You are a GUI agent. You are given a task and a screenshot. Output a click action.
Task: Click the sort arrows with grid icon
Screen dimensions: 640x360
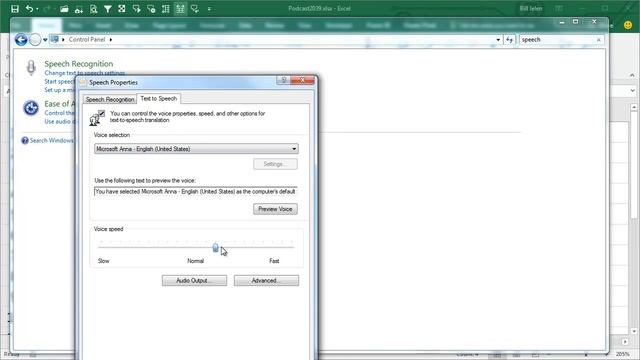[x=166, y=9]
